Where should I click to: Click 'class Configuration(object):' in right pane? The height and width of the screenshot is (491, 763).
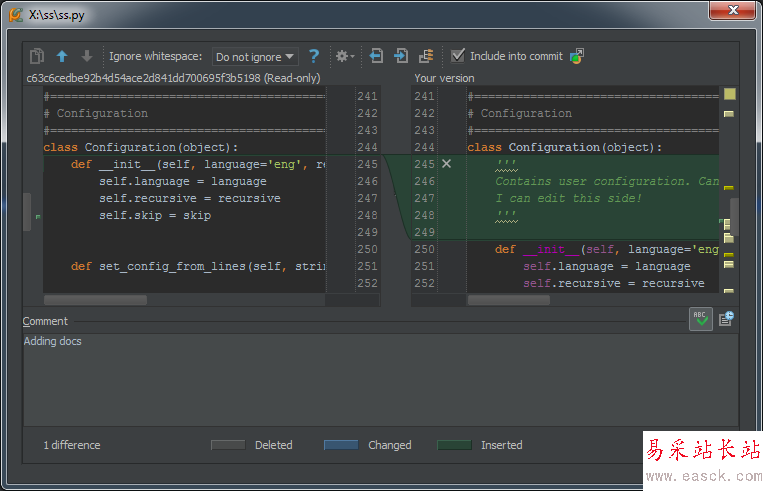click(x=564, y=147)
